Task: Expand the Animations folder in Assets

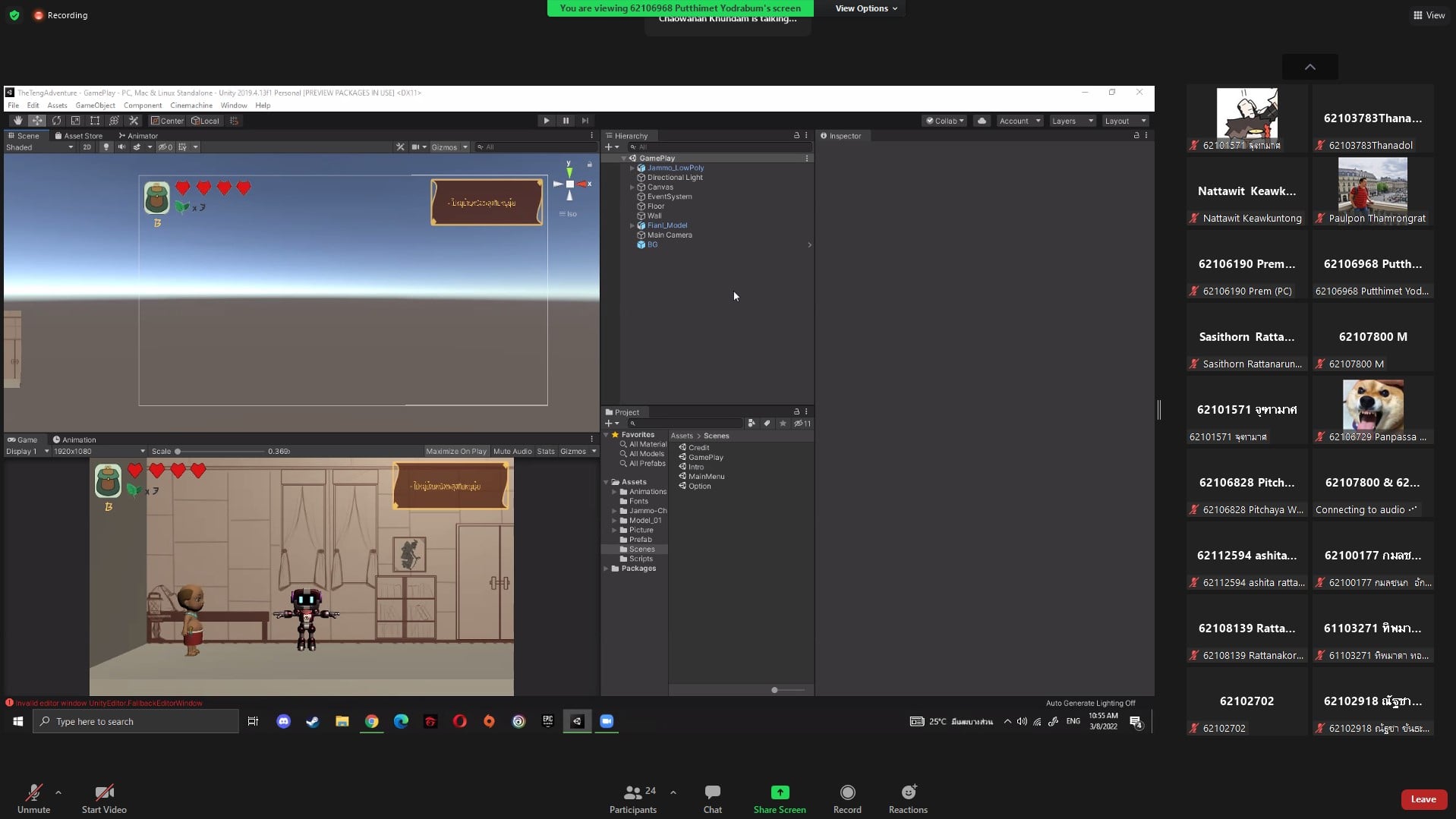Action: 614,492
